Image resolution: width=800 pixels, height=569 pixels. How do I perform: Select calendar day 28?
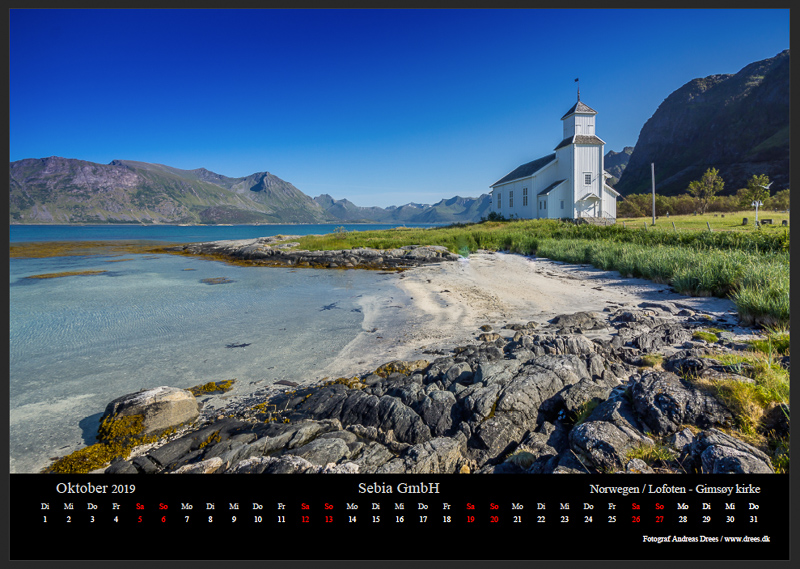(683, 519)
